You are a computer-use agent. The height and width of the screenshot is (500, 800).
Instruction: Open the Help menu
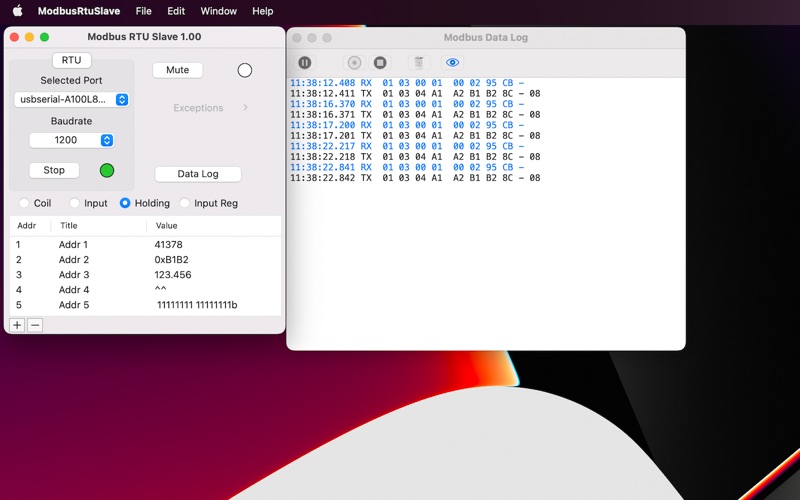(x=263, y=11)
